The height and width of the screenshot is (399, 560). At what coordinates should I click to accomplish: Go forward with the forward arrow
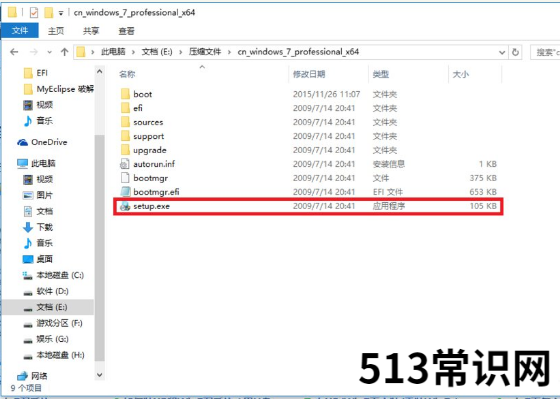(x=34, y=52)
